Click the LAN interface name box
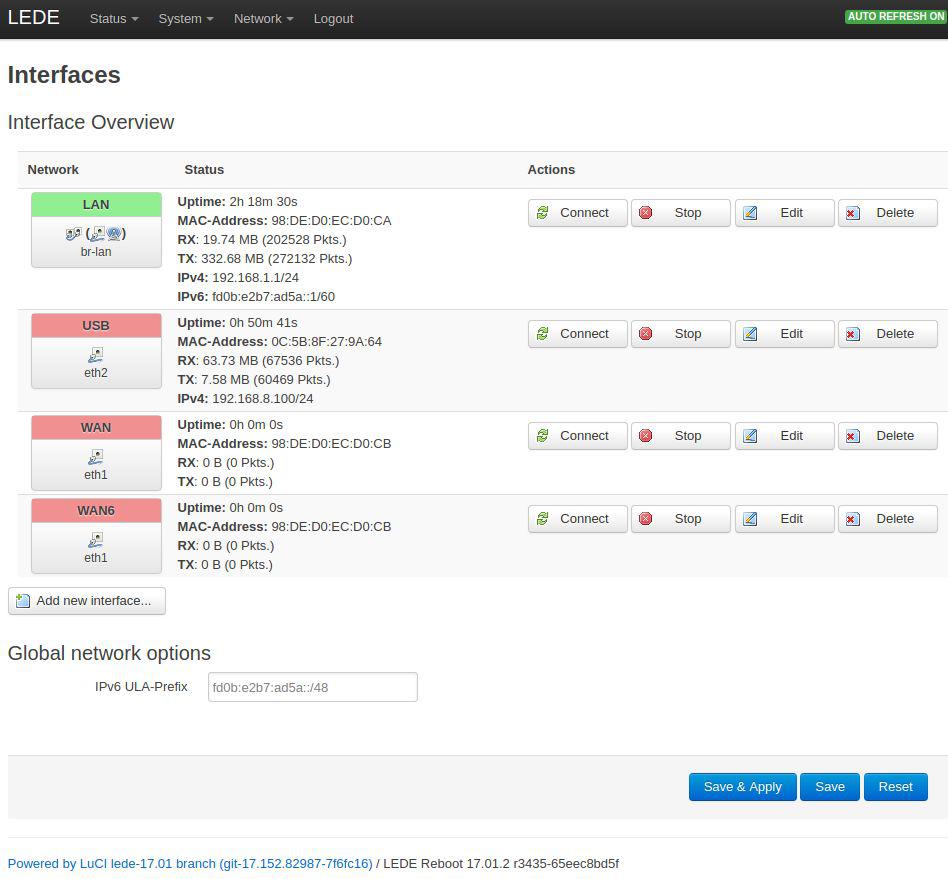 pyautogui.click(x=96, y=204)
